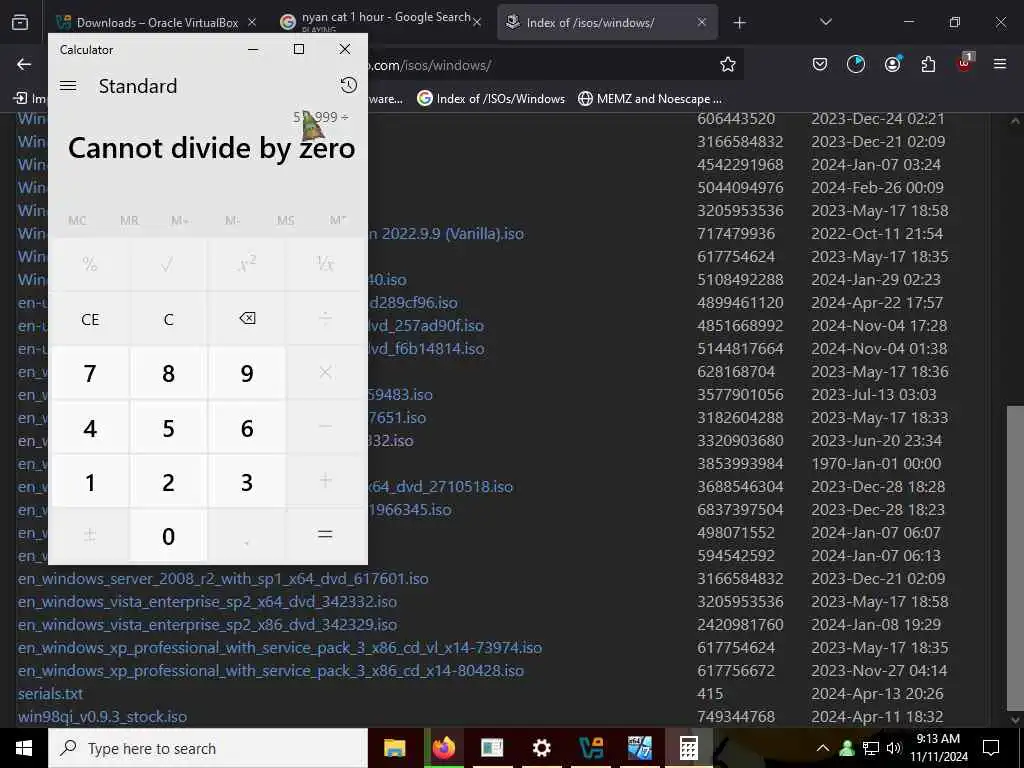Click digit 3 on the Calculator keypad

[x=247, y=482]
